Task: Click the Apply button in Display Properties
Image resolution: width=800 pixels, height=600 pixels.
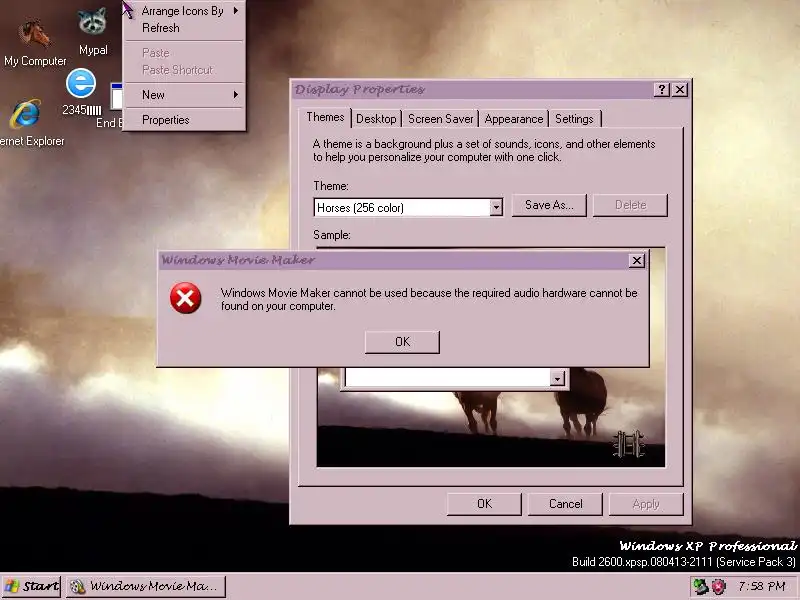Action: pos(646,504)
